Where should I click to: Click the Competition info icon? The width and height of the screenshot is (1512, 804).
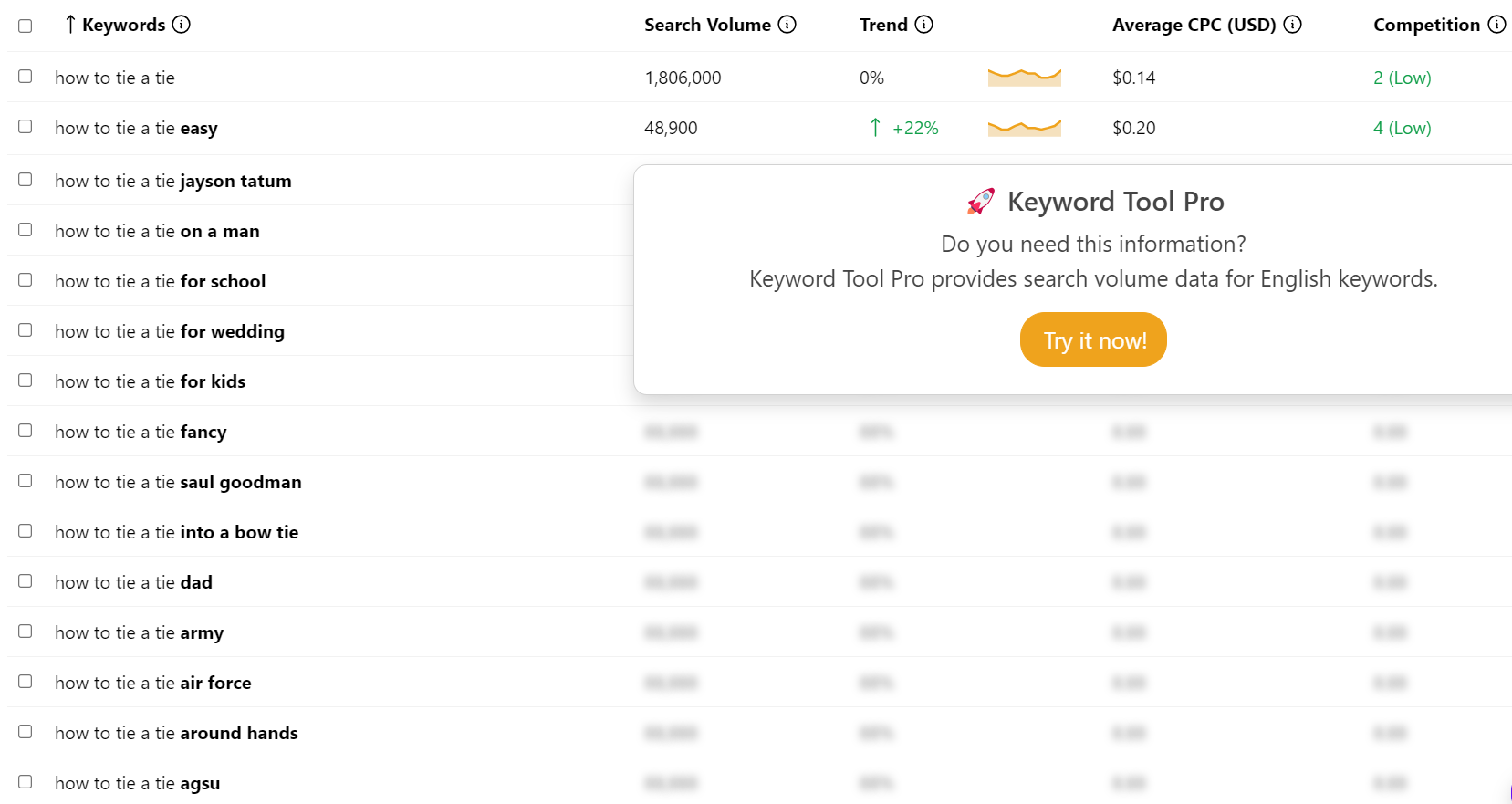click(1497, 25)
